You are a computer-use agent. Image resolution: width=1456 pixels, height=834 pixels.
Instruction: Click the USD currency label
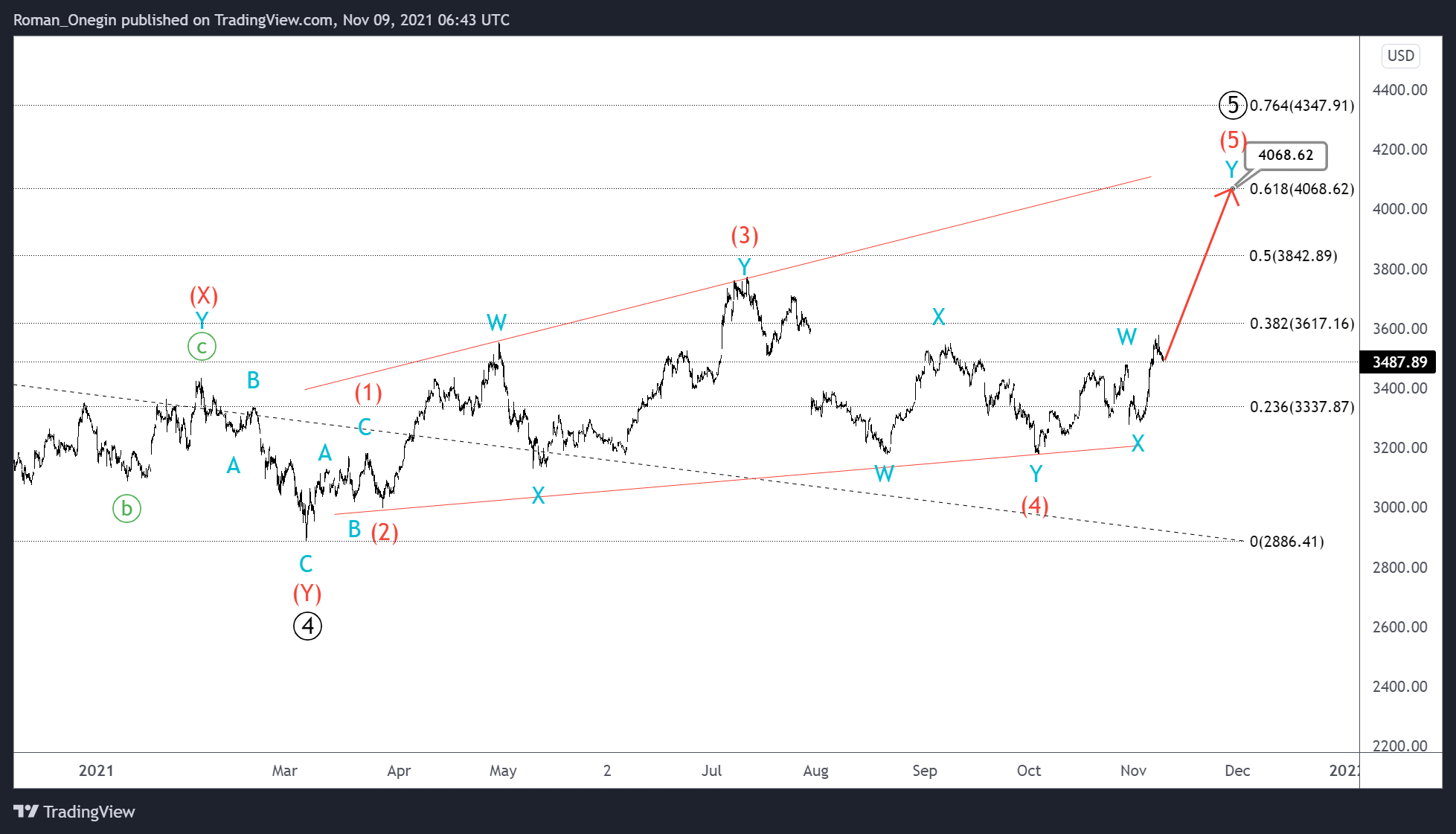[1400, 56]
